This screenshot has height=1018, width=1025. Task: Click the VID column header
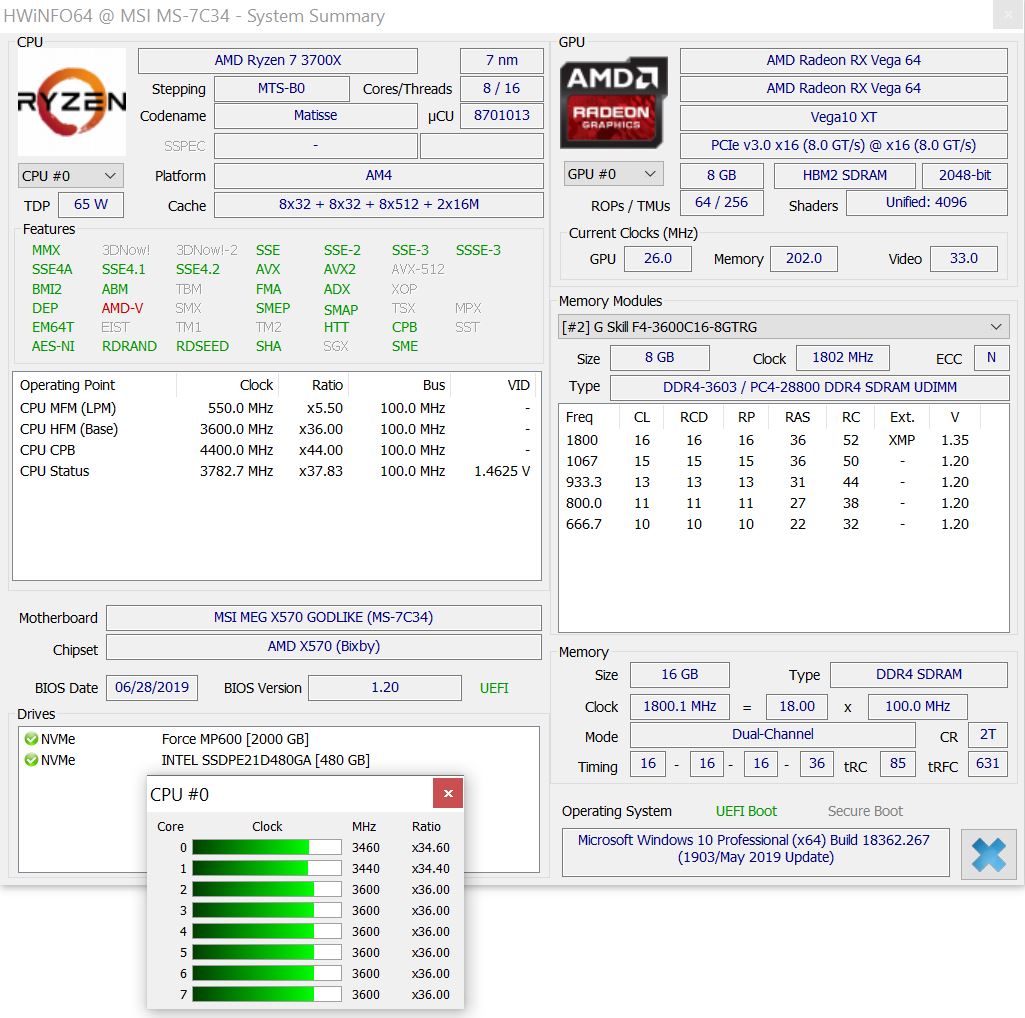(x=494, y=385)
